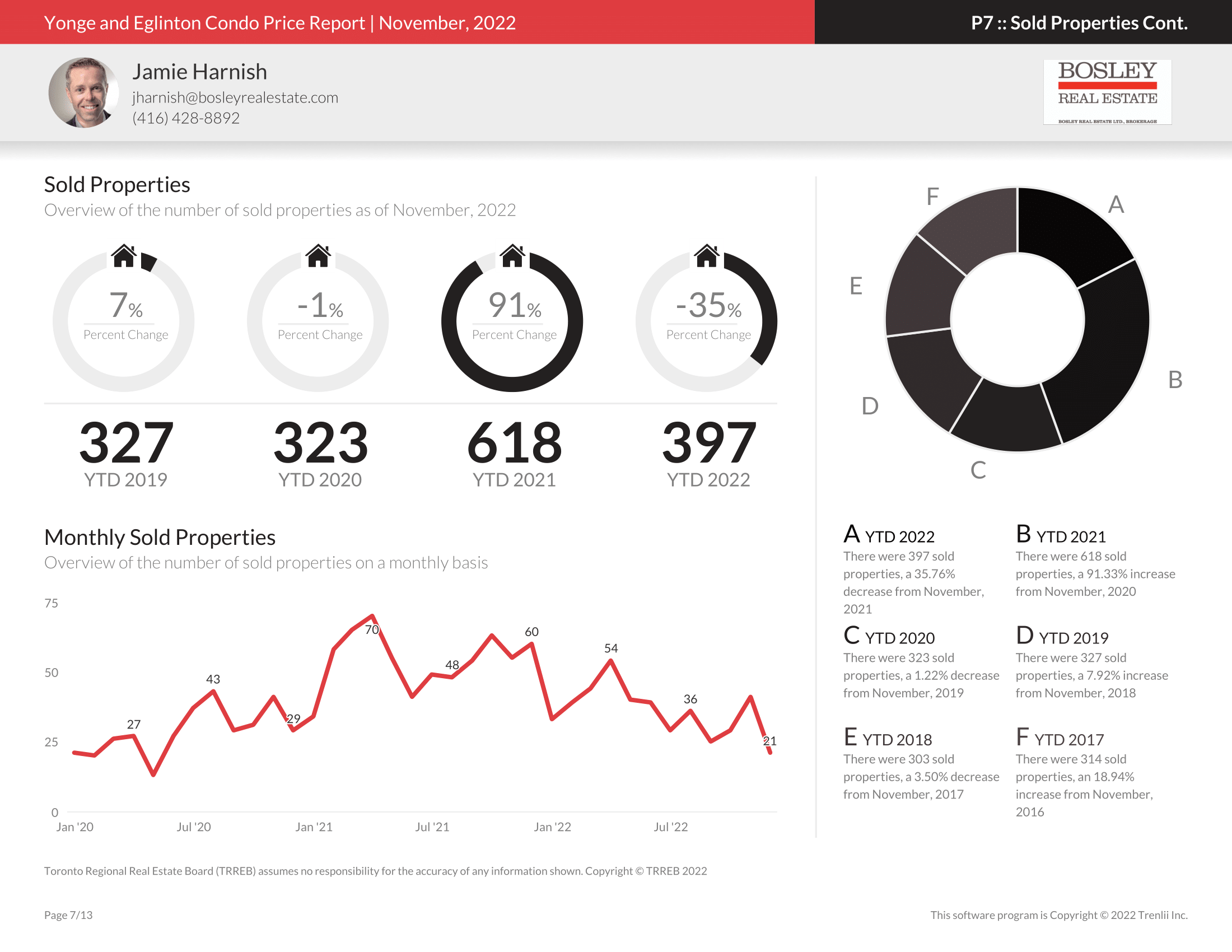This screenshot has width=1232, height=952.
Task: Click the Bosley Real Estate logo
Action: pyautogui.click(x=1107, y=92)
